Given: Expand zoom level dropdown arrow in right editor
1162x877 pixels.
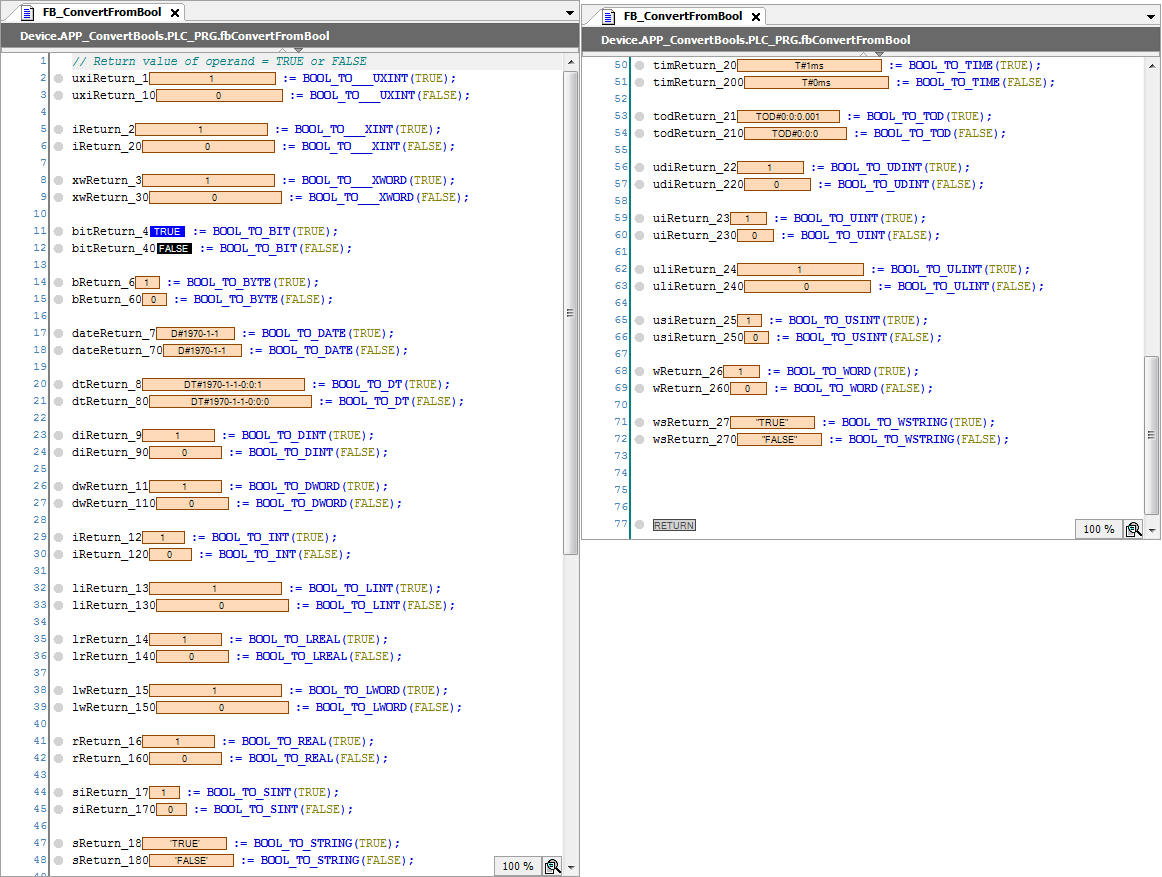Looking at the screenshot, I should [x=1153, y=530].
